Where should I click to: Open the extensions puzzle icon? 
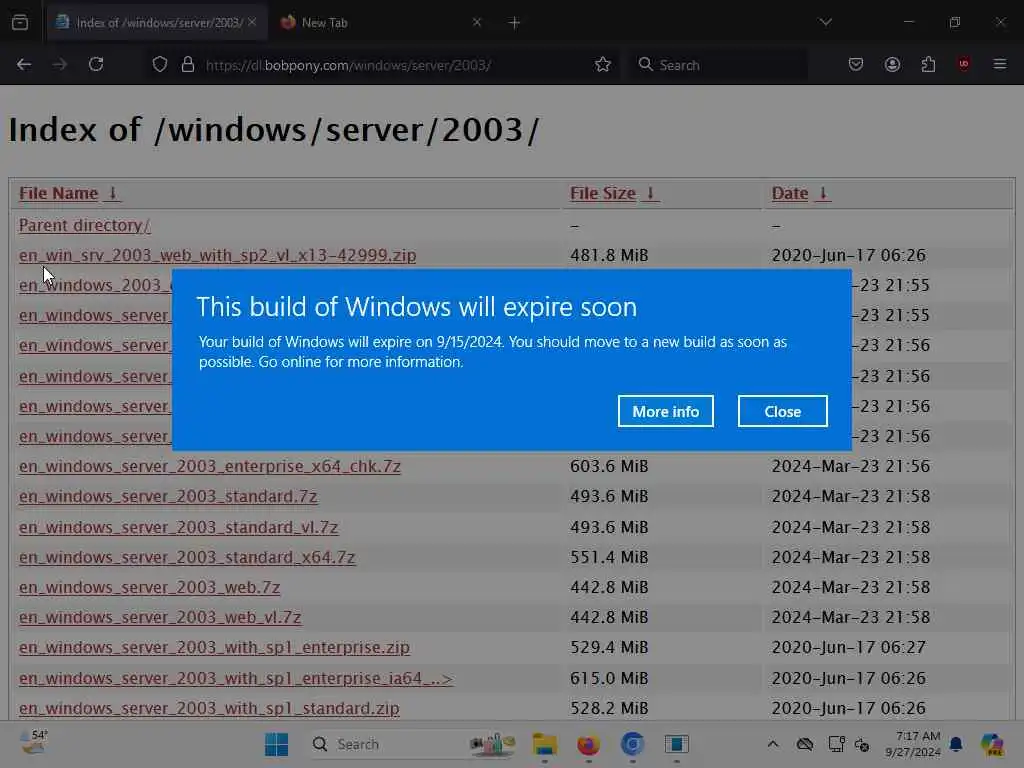pos(928,64)
